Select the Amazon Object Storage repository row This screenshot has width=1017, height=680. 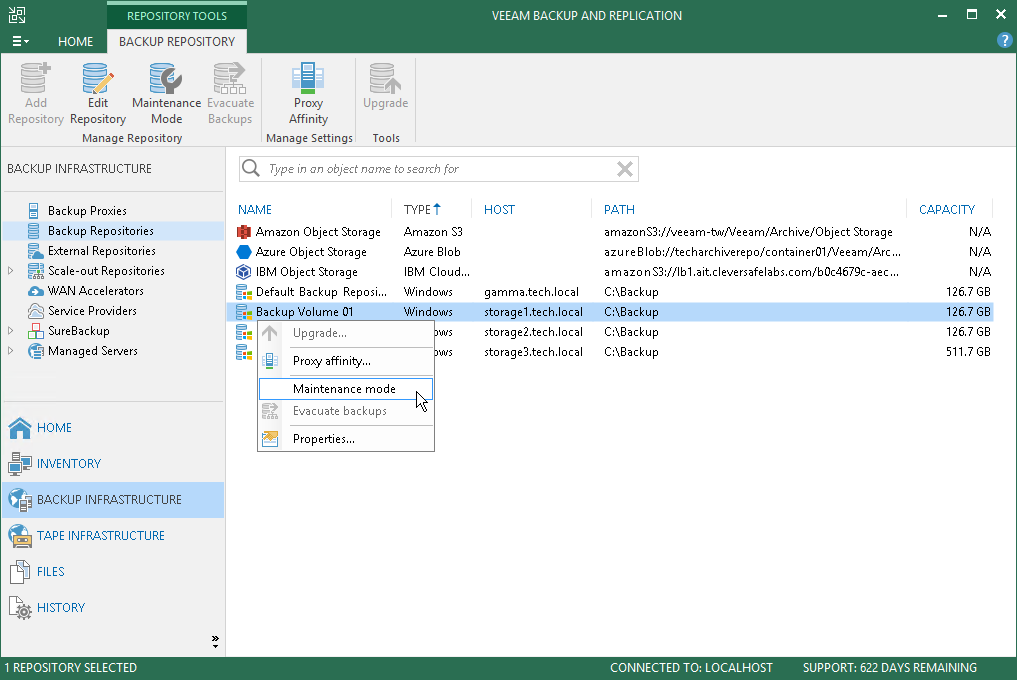coord(318,232)
